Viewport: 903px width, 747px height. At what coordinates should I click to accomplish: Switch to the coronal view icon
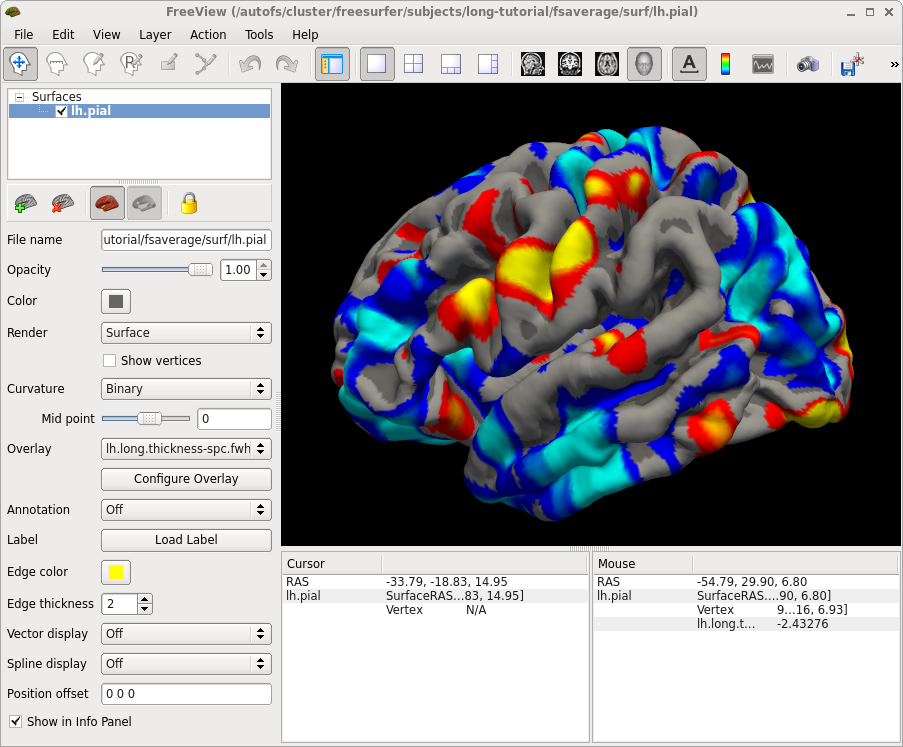coord(570,64)
